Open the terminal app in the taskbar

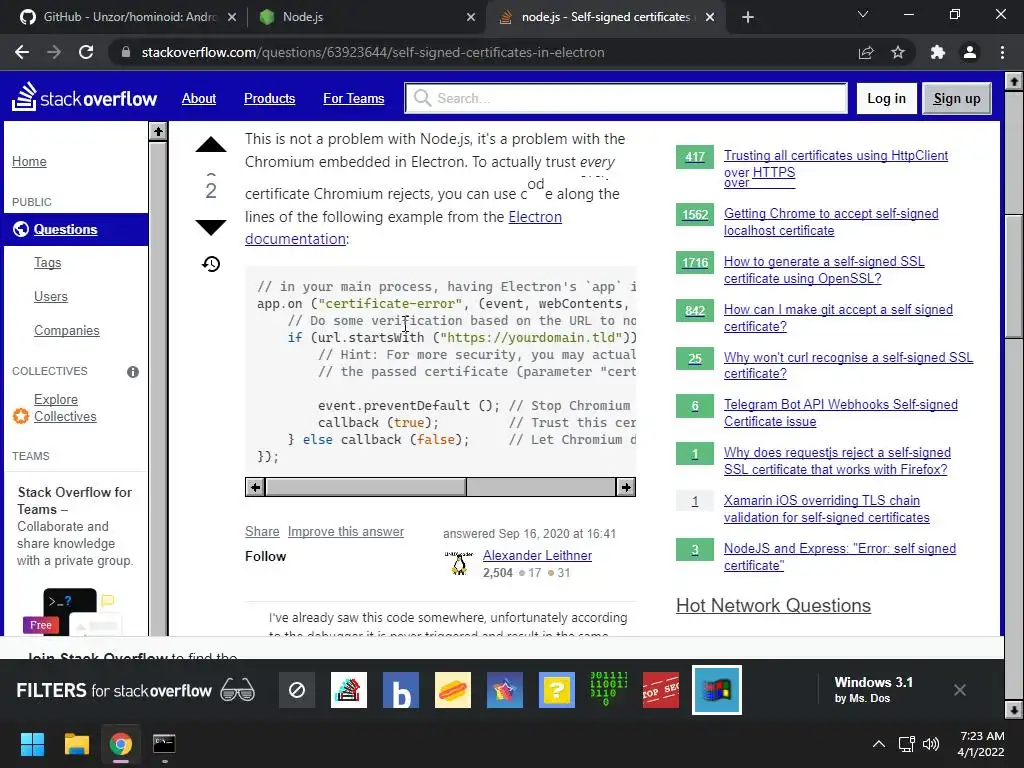click(x=164, y=744)
